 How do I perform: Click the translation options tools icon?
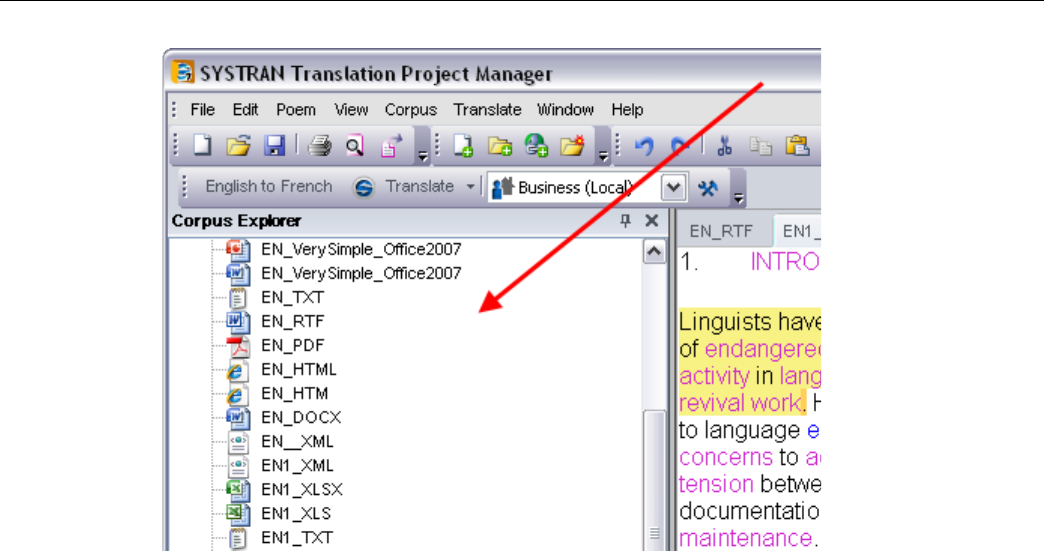tap(707, 188)
